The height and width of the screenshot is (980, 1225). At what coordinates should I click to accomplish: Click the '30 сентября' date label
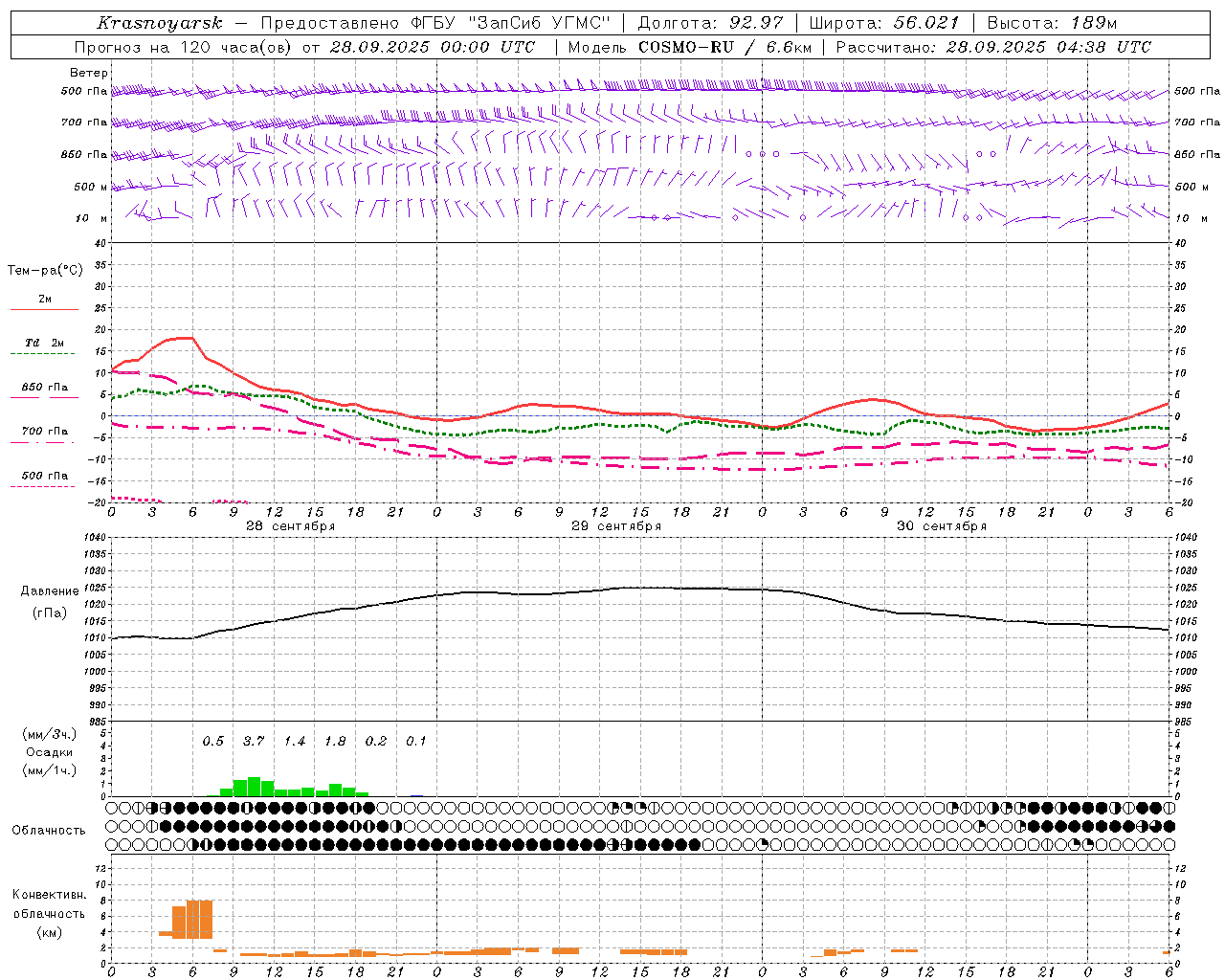pyautogui.click(x=942, y=526)
